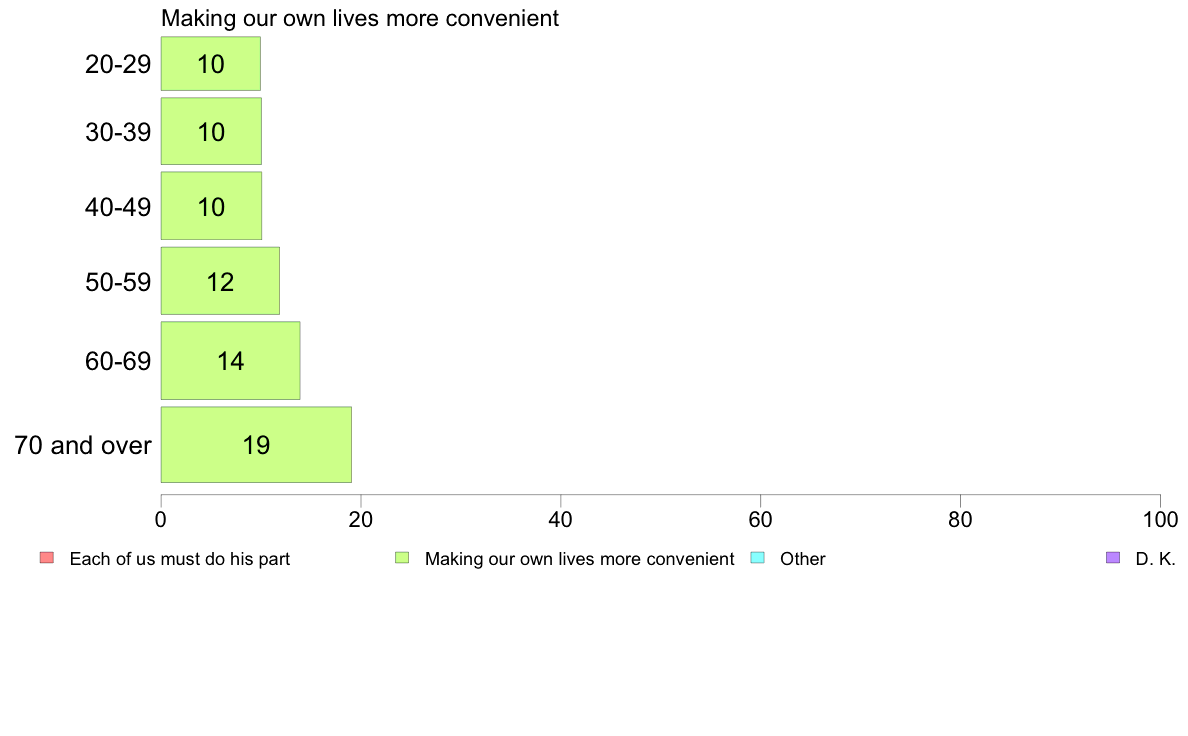
Task: Click the '50-59' age group label
Action: [117, 282]
